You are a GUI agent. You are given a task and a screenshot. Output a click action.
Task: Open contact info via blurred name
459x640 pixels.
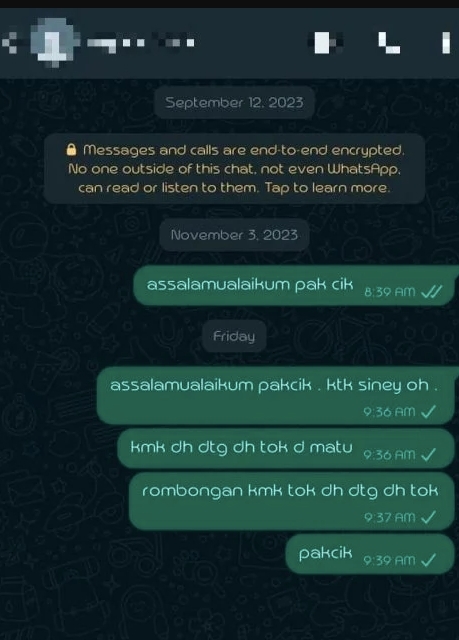(141, 43)
